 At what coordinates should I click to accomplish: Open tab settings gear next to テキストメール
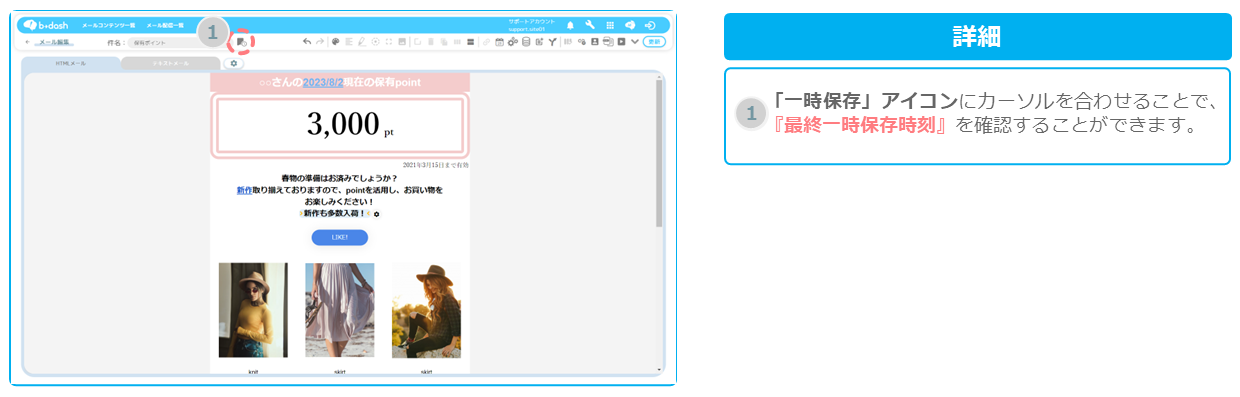(233, 62)
